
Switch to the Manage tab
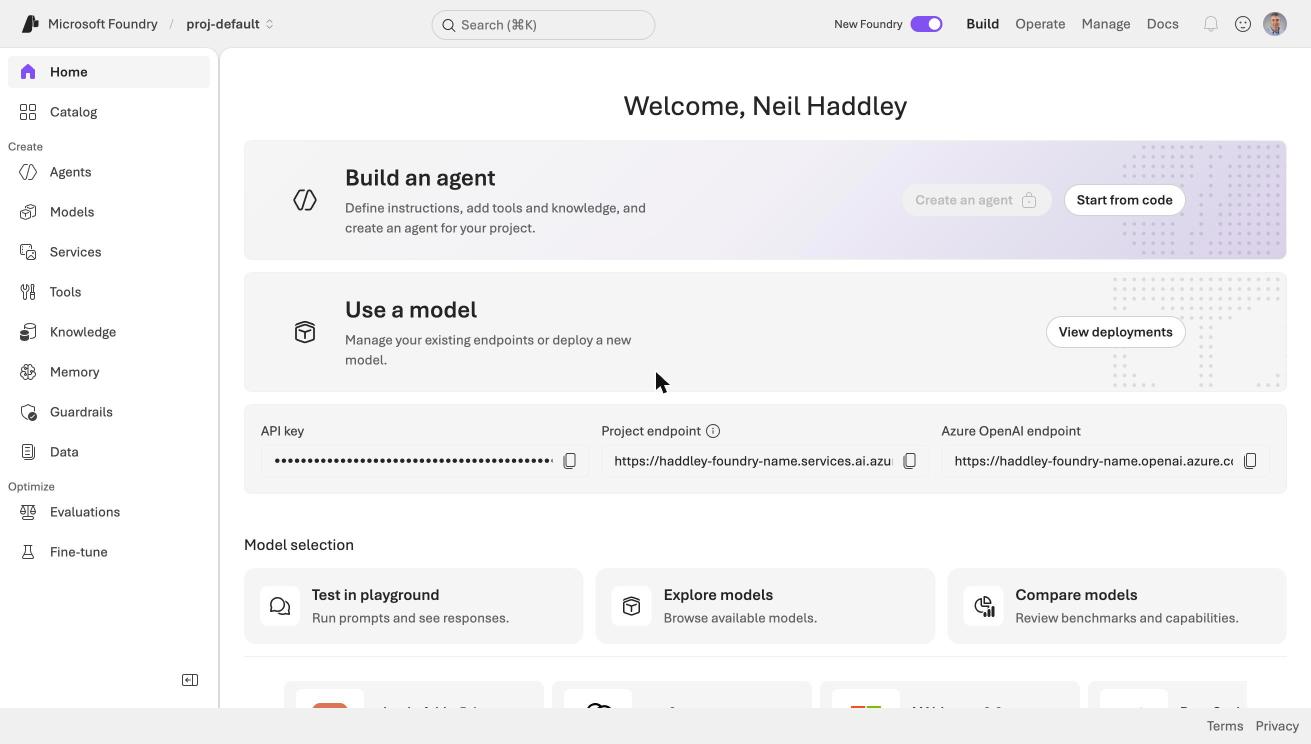[x=1105, y=24]
